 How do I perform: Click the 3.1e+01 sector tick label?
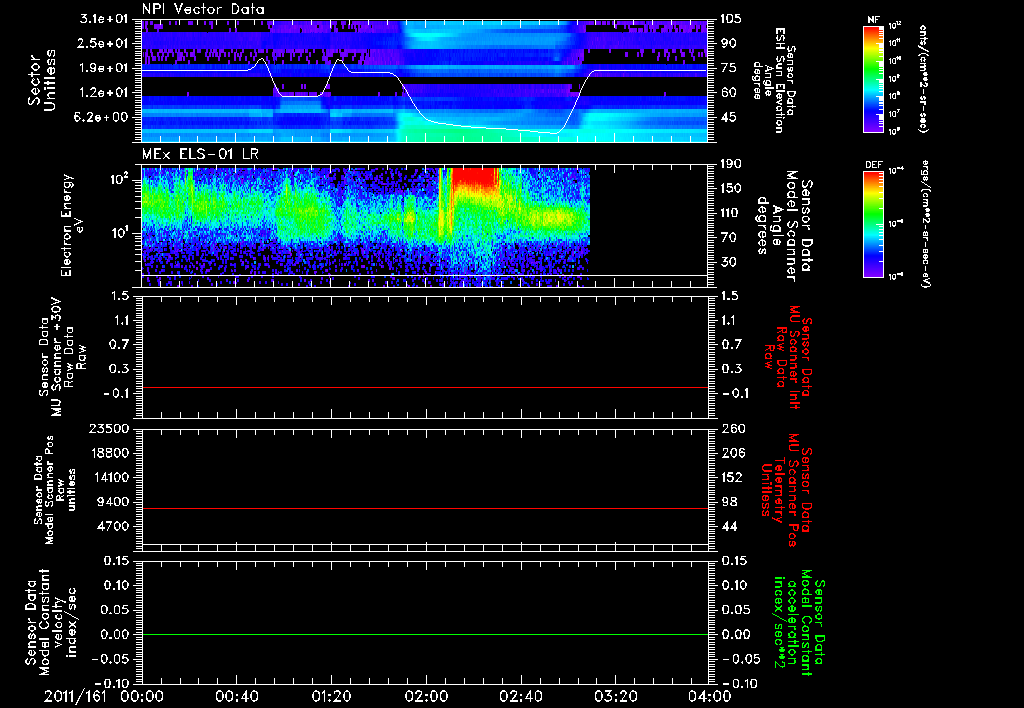[x=104, y=19]
